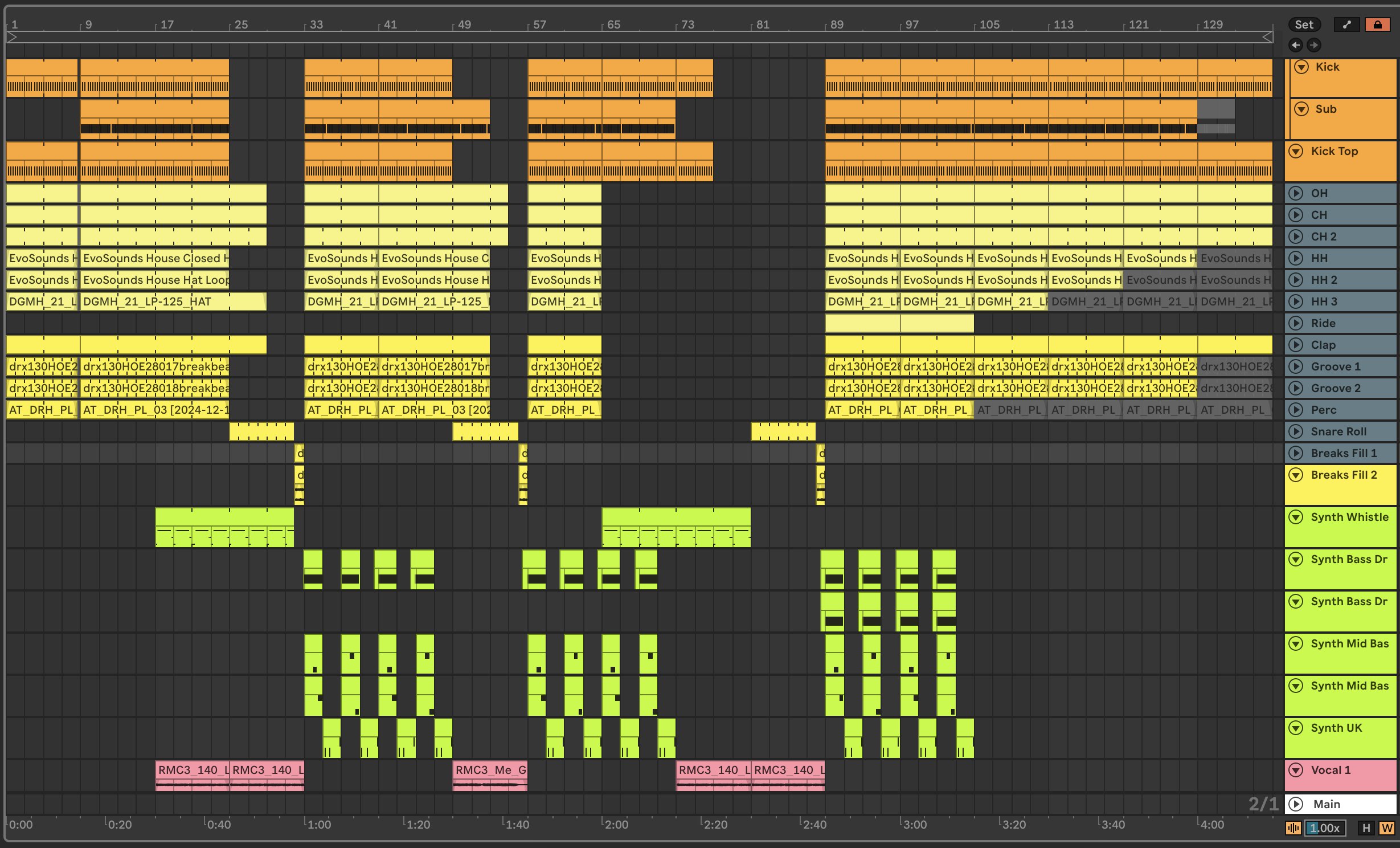Screen dimensions: 1400x848
Task: Fold the Vocal 1 track
Action: pos(1296,770)
